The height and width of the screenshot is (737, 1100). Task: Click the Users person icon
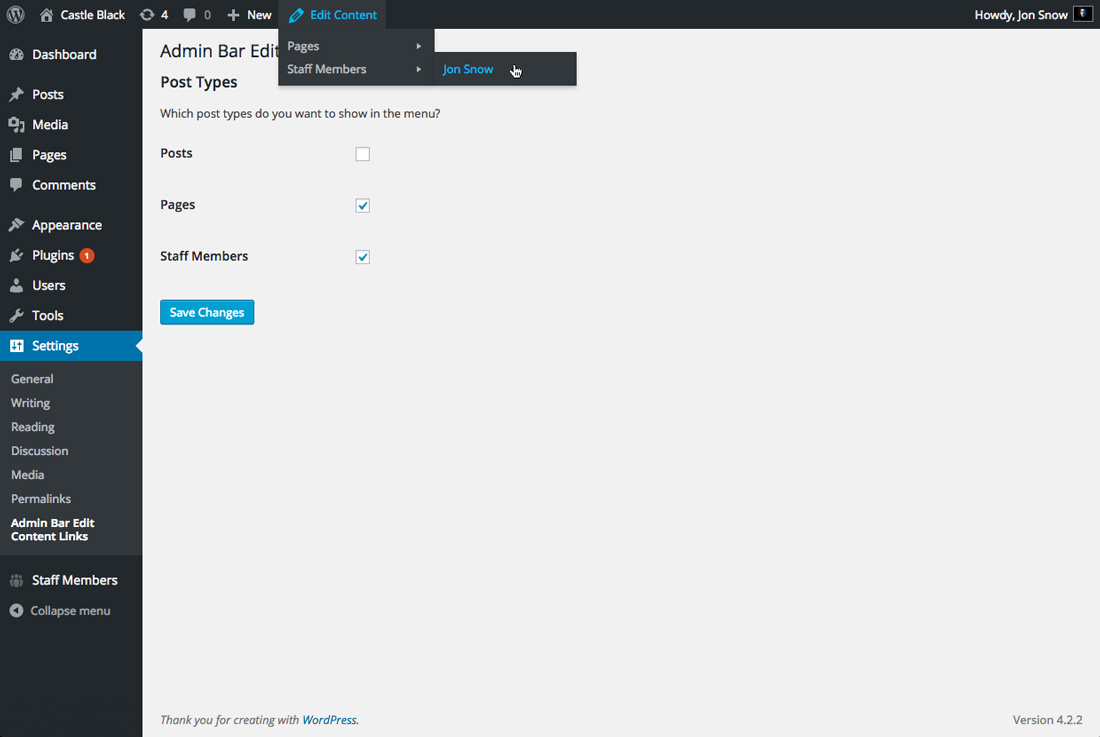pos(17,285)
